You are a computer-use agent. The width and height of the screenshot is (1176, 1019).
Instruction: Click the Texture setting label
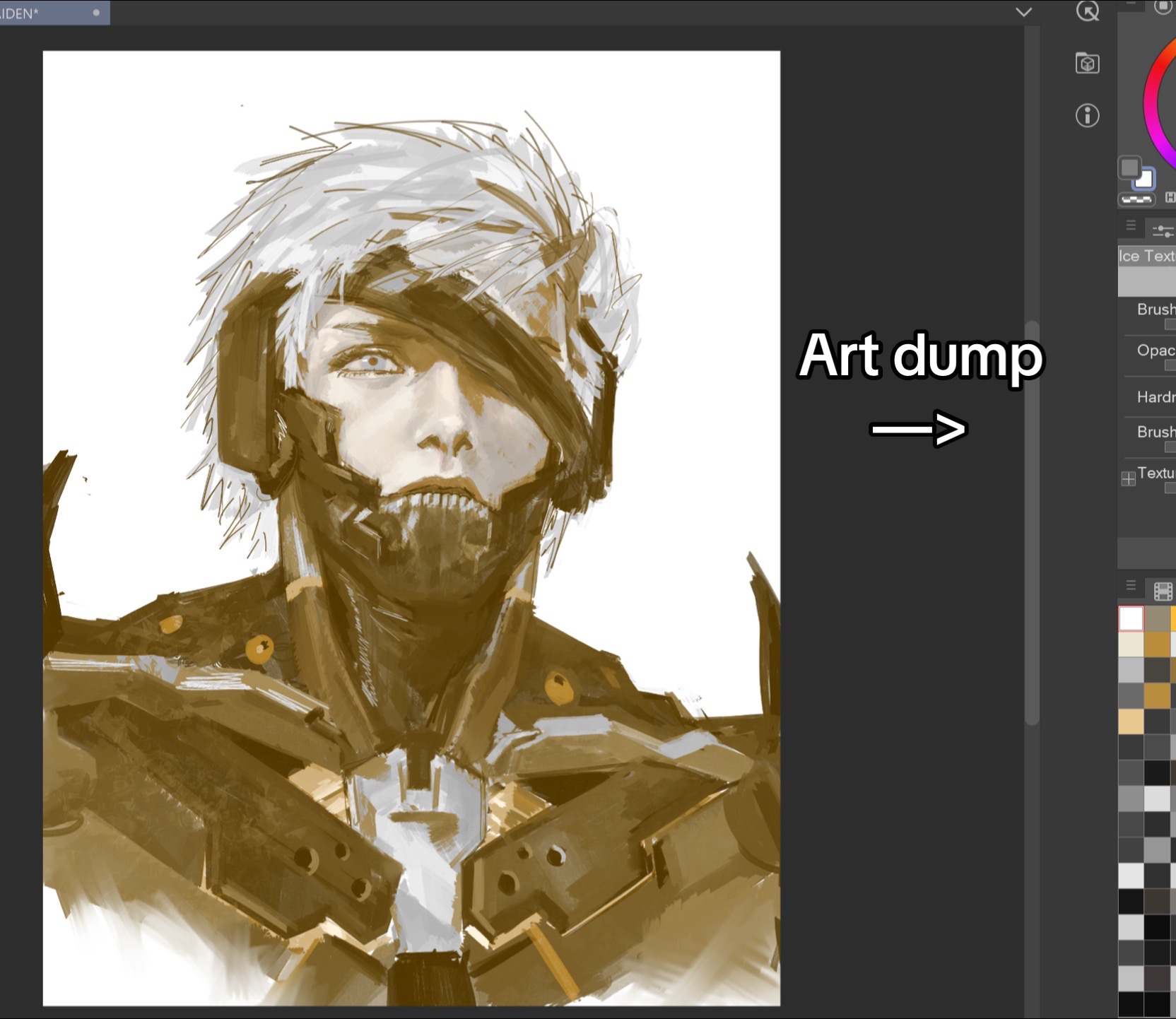[x=1156, y=473]
